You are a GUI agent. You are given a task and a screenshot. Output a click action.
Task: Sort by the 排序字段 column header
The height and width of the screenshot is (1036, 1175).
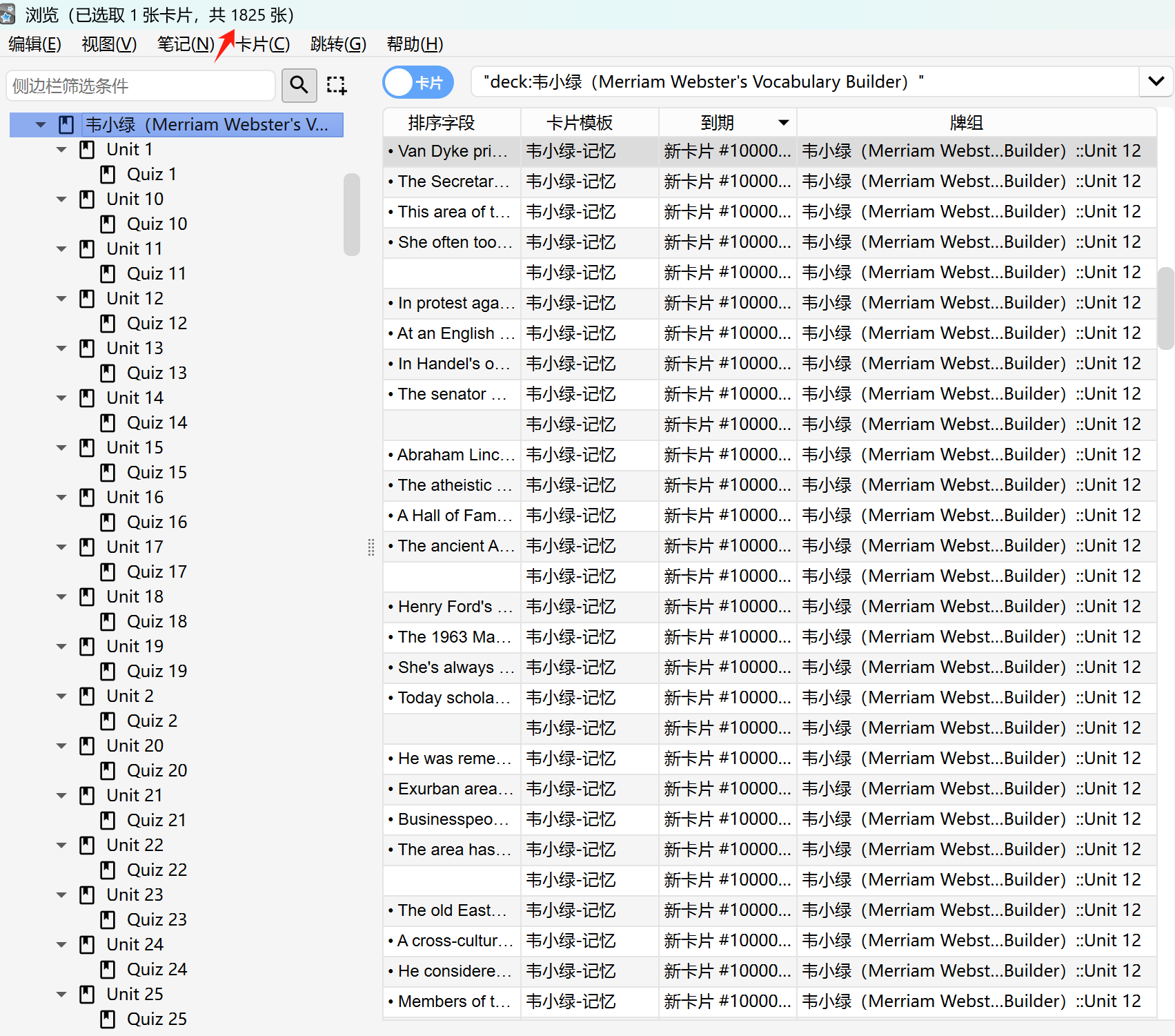(x=452, y=123)
